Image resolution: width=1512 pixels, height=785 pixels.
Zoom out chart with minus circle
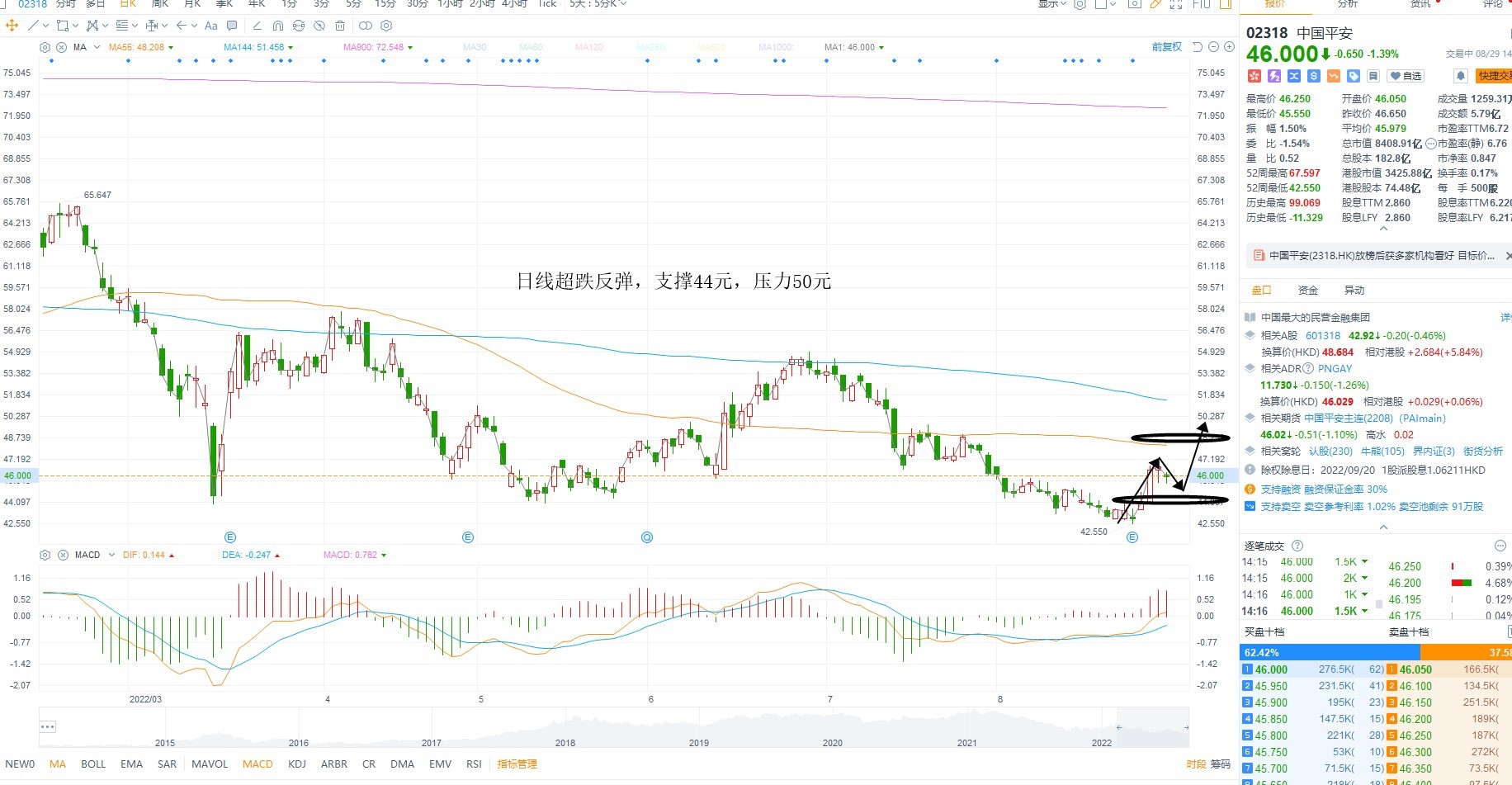tap(1214, 47)
